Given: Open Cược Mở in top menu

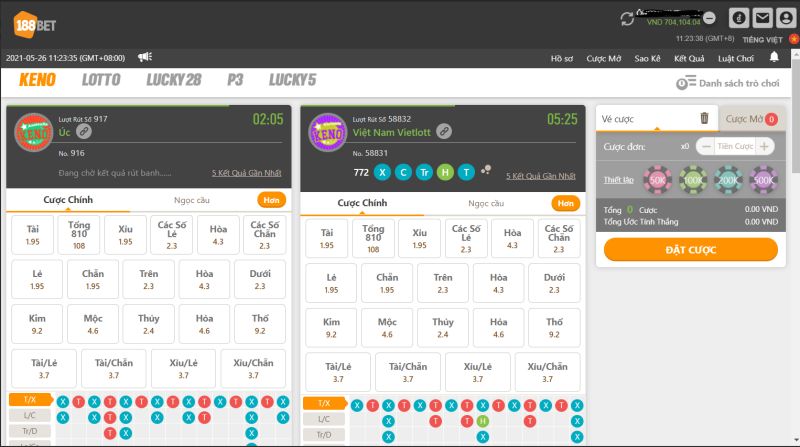Looking at the screenshot, I should point(604,58).
